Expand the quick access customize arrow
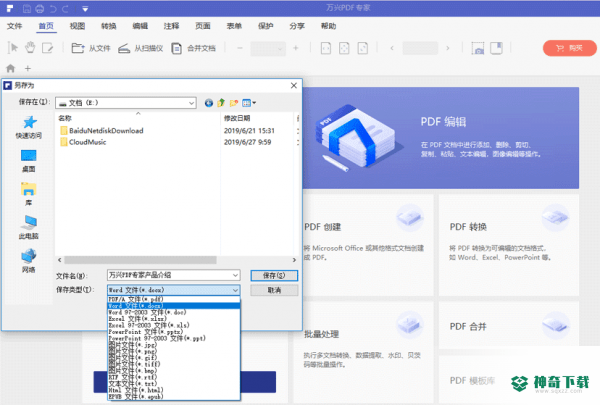Screen dimensions: 600x405 pyautogui.click(x=85, y=9)
